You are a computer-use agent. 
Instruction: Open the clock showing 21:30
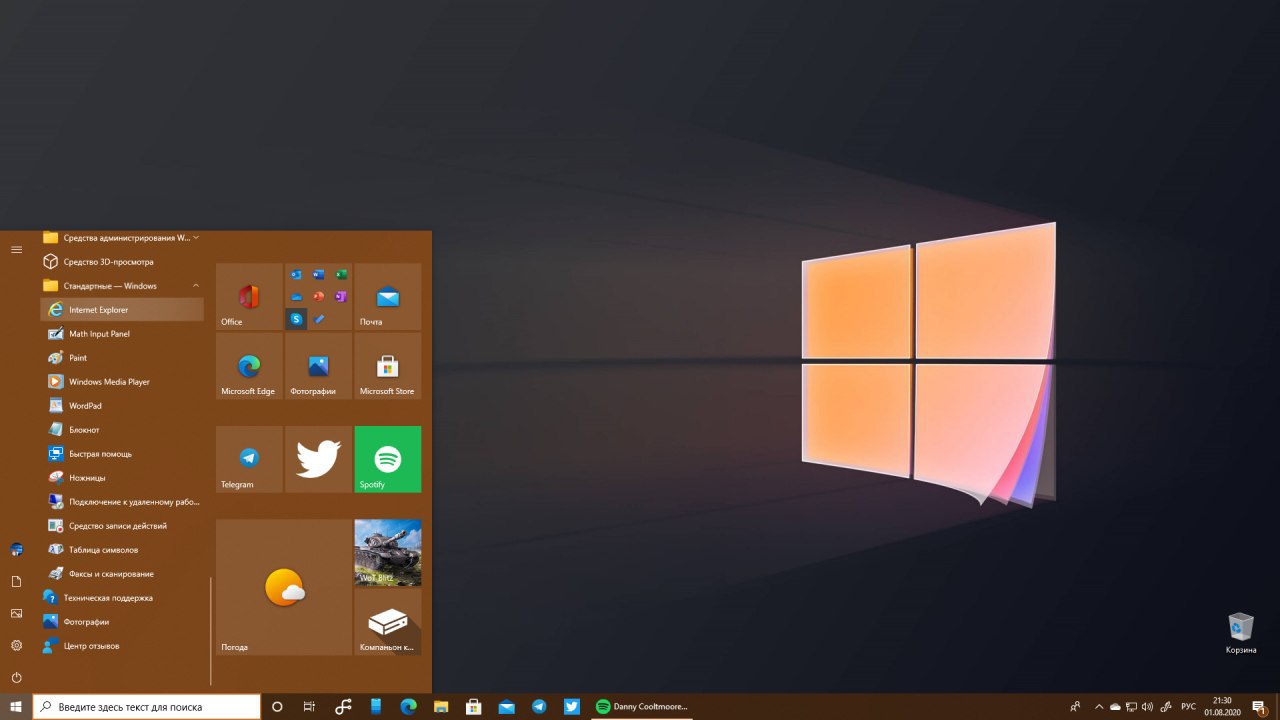tap(1222, 707)
